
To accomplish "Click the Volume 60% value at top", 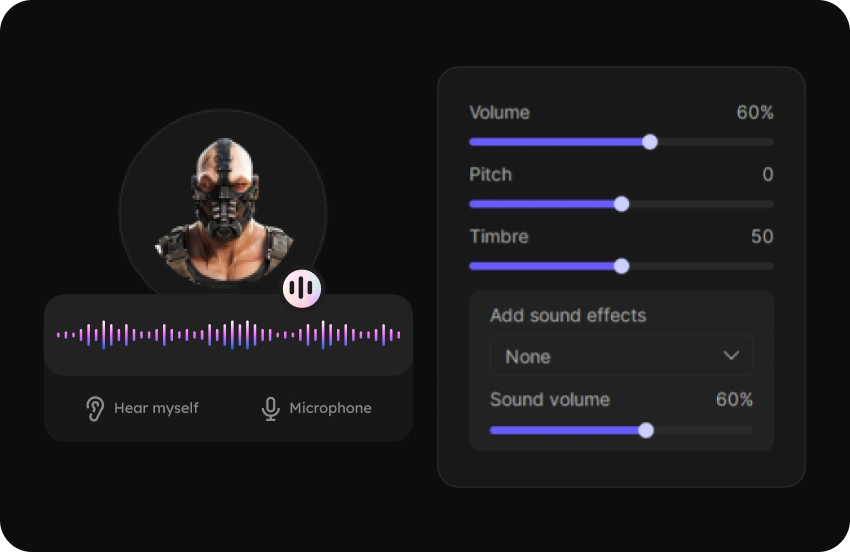I will point(755,113).
